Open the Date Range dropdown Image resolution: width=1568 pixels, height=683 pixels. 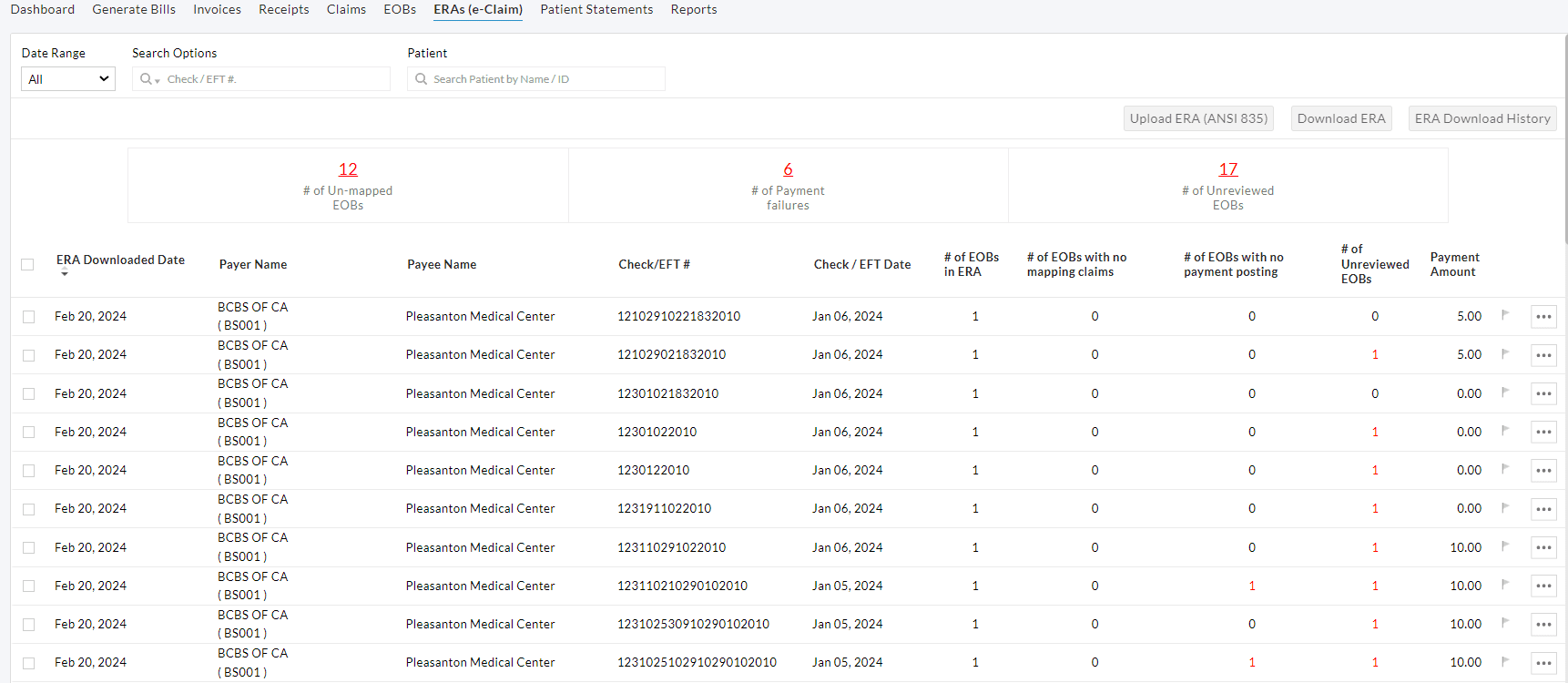pos(68,79)
